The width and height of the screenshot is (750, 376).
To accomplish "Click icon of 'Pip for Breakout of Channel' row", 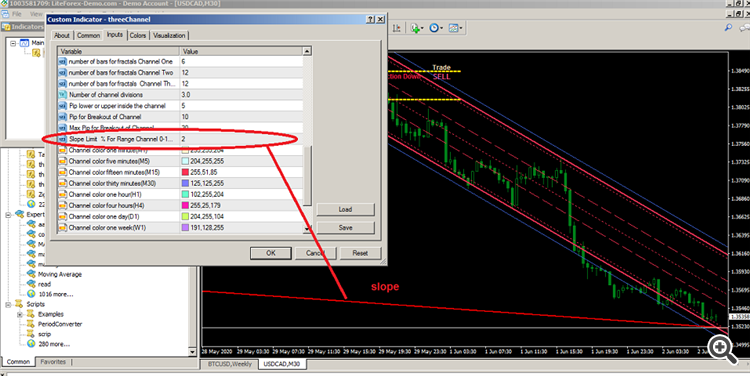I will (62, 117).
